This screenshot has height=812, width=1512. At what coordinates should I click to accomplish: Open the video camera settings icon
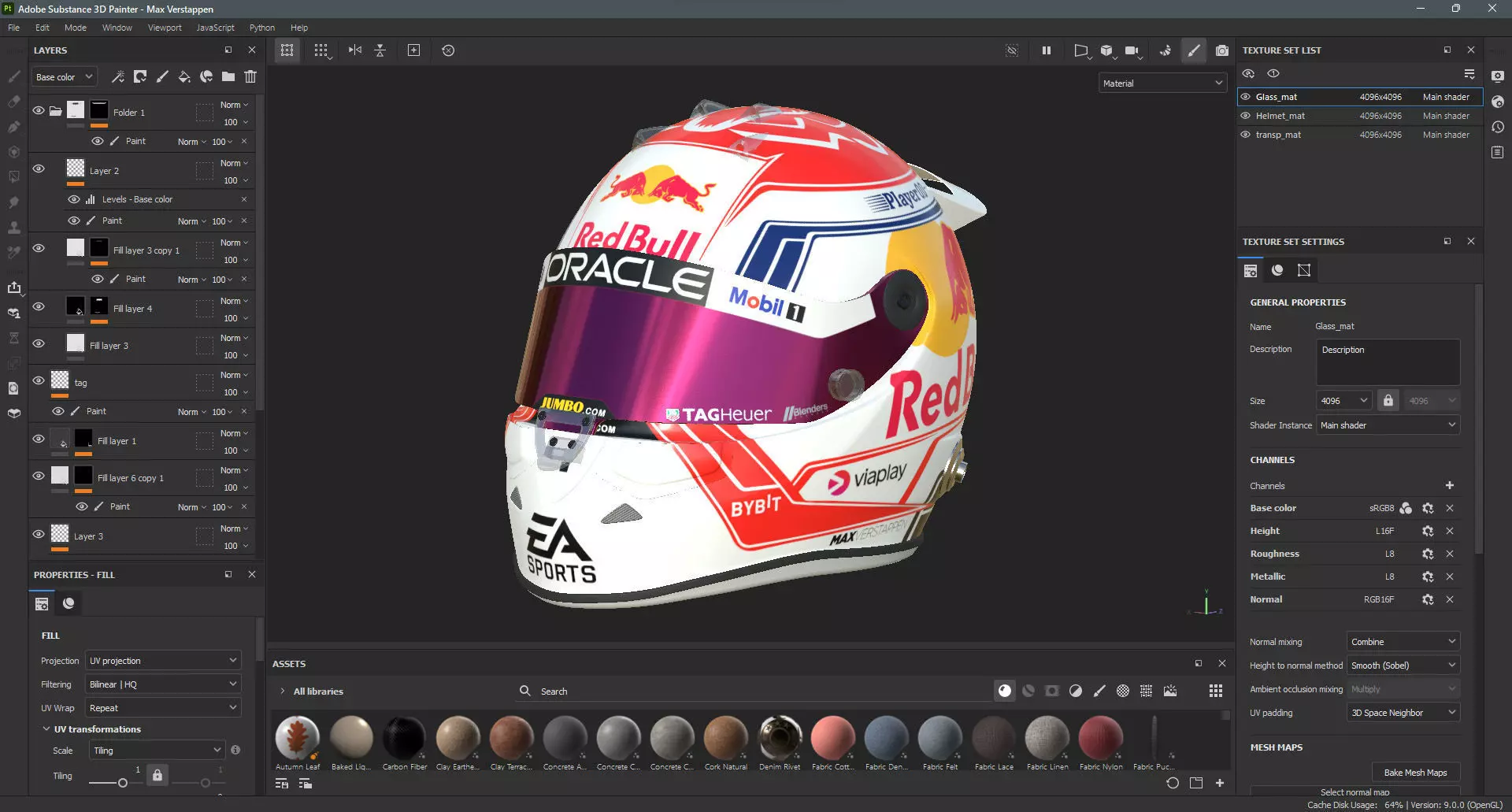coord(1132,50)
